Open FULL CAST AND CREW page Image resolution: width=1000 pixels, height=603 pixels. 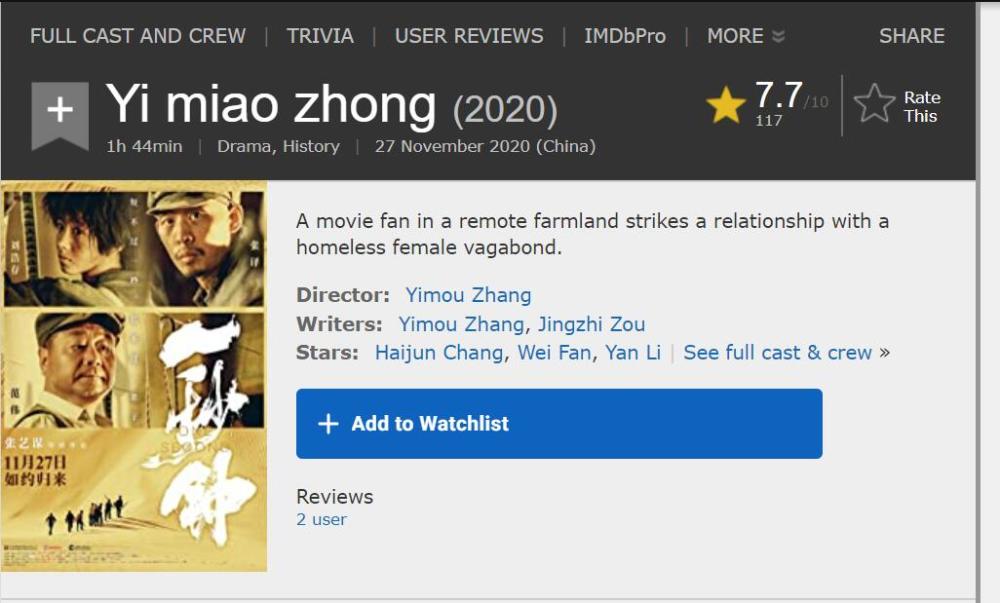pyautogui.click(x=138, y=36)
